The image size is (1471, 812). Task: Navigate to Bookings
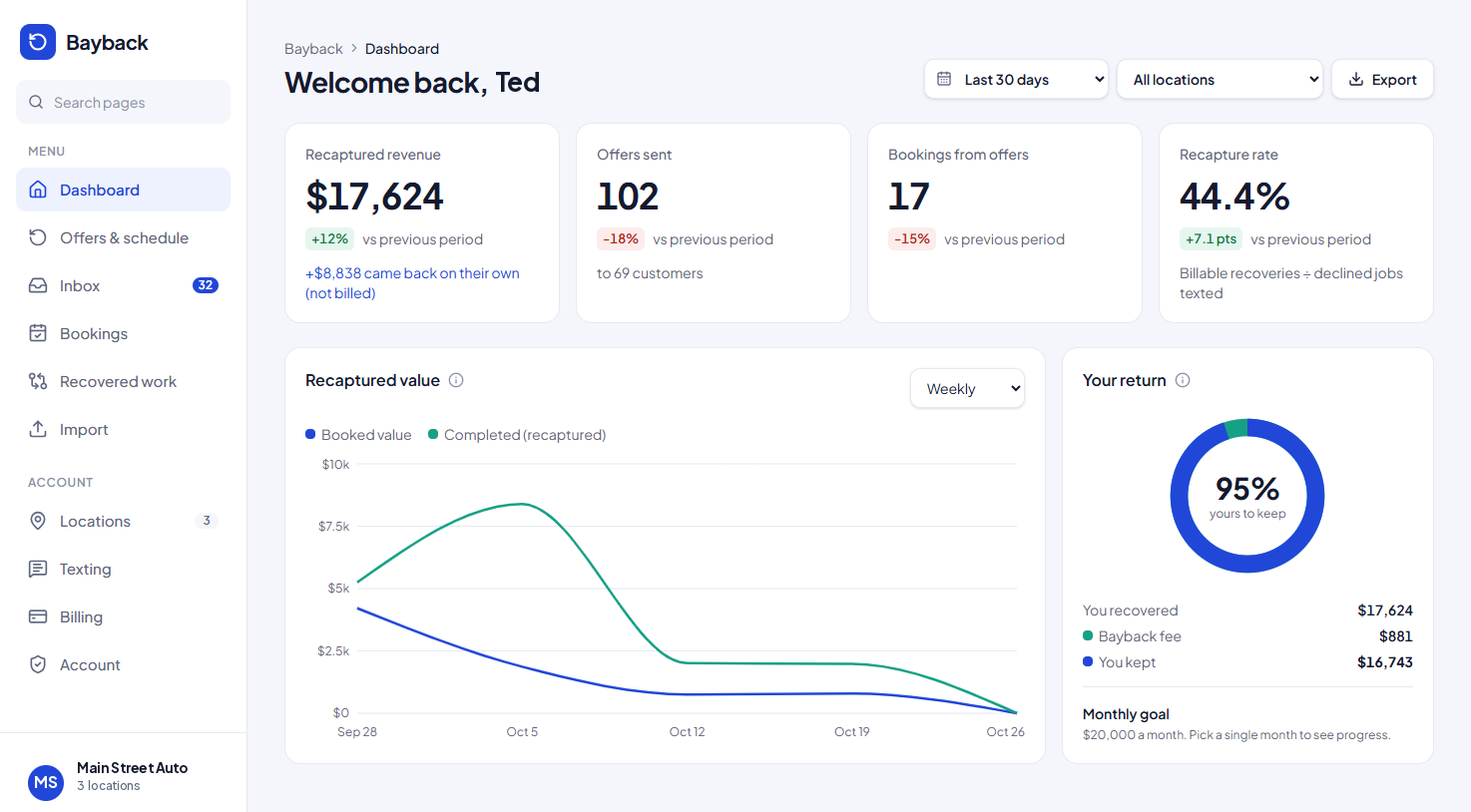(x=123, y=333)
